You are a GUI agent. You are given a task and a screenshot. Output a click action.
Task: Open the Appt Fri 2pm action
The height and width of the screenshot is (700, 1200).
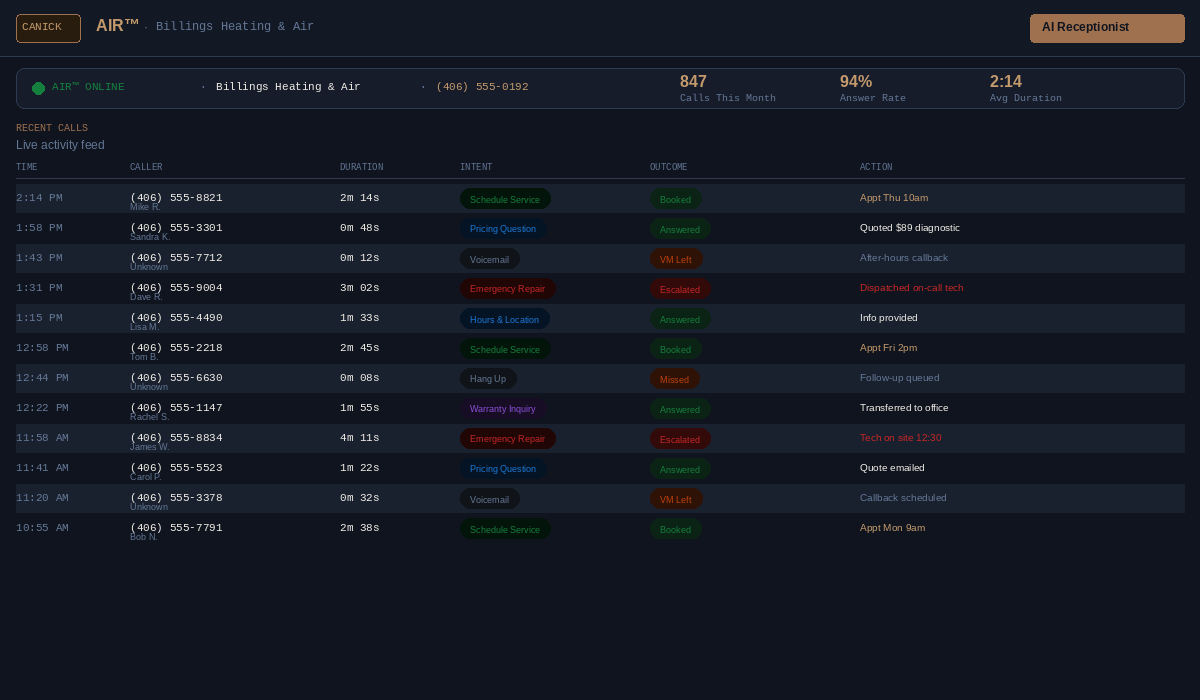click(x=888, y=348)
